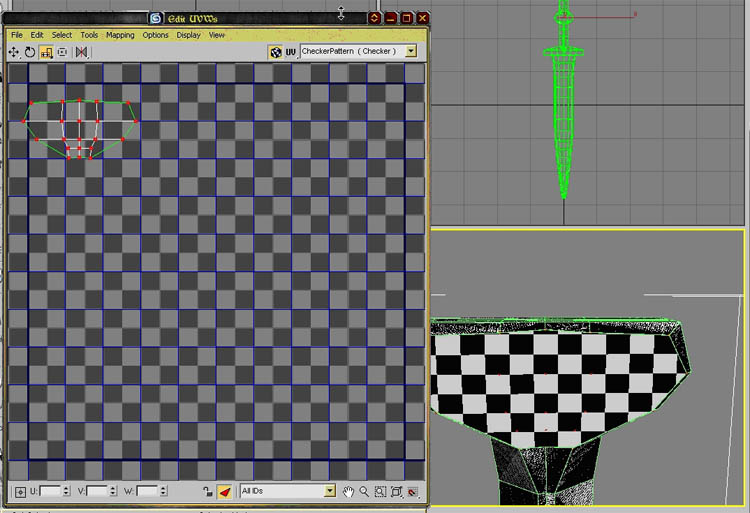Open the CheckerPattern texture dropdown

click(x=411, y=51)
